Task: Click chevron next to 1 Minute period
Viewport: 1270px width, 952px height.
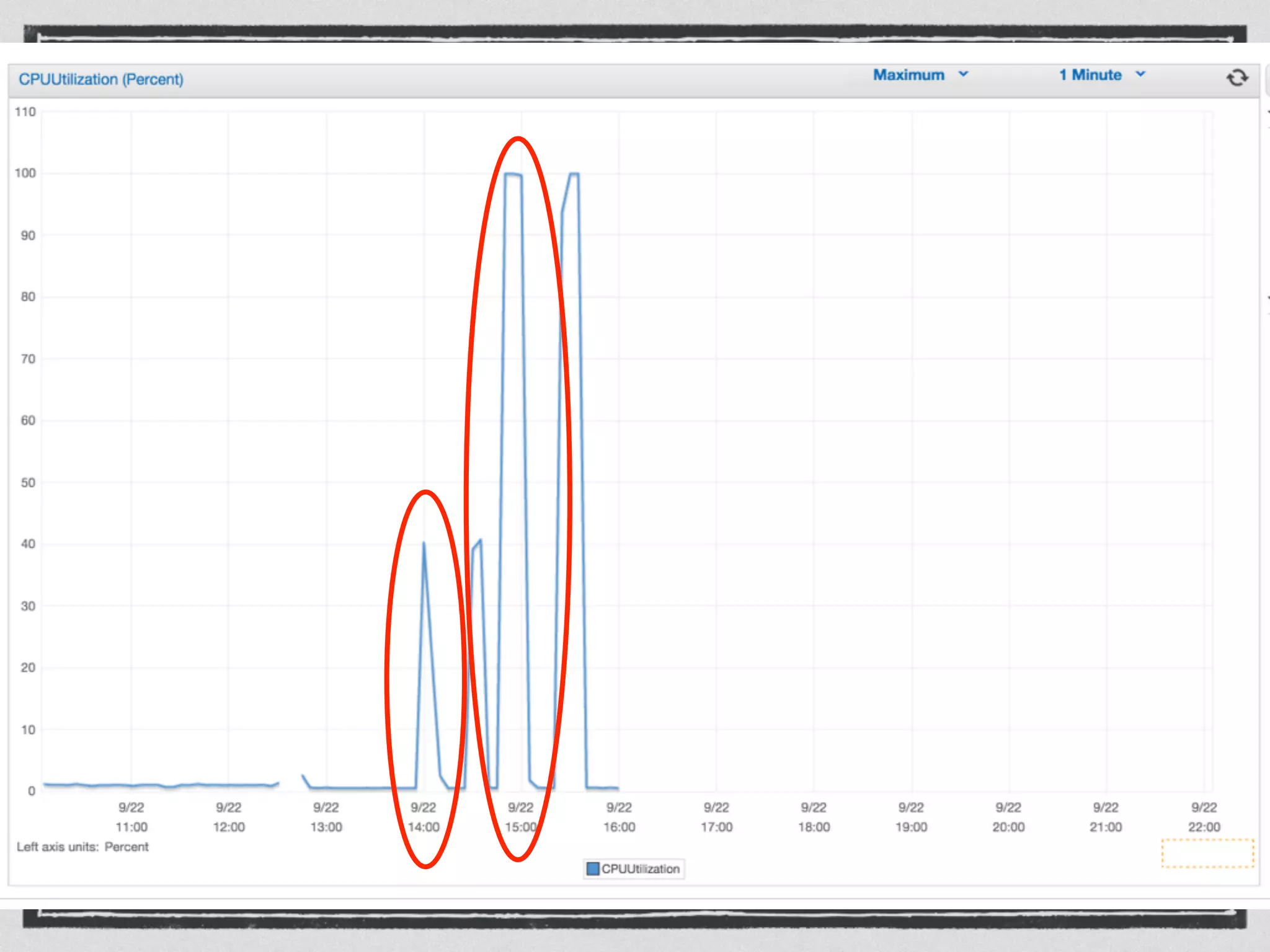Action: (1140, 74)
